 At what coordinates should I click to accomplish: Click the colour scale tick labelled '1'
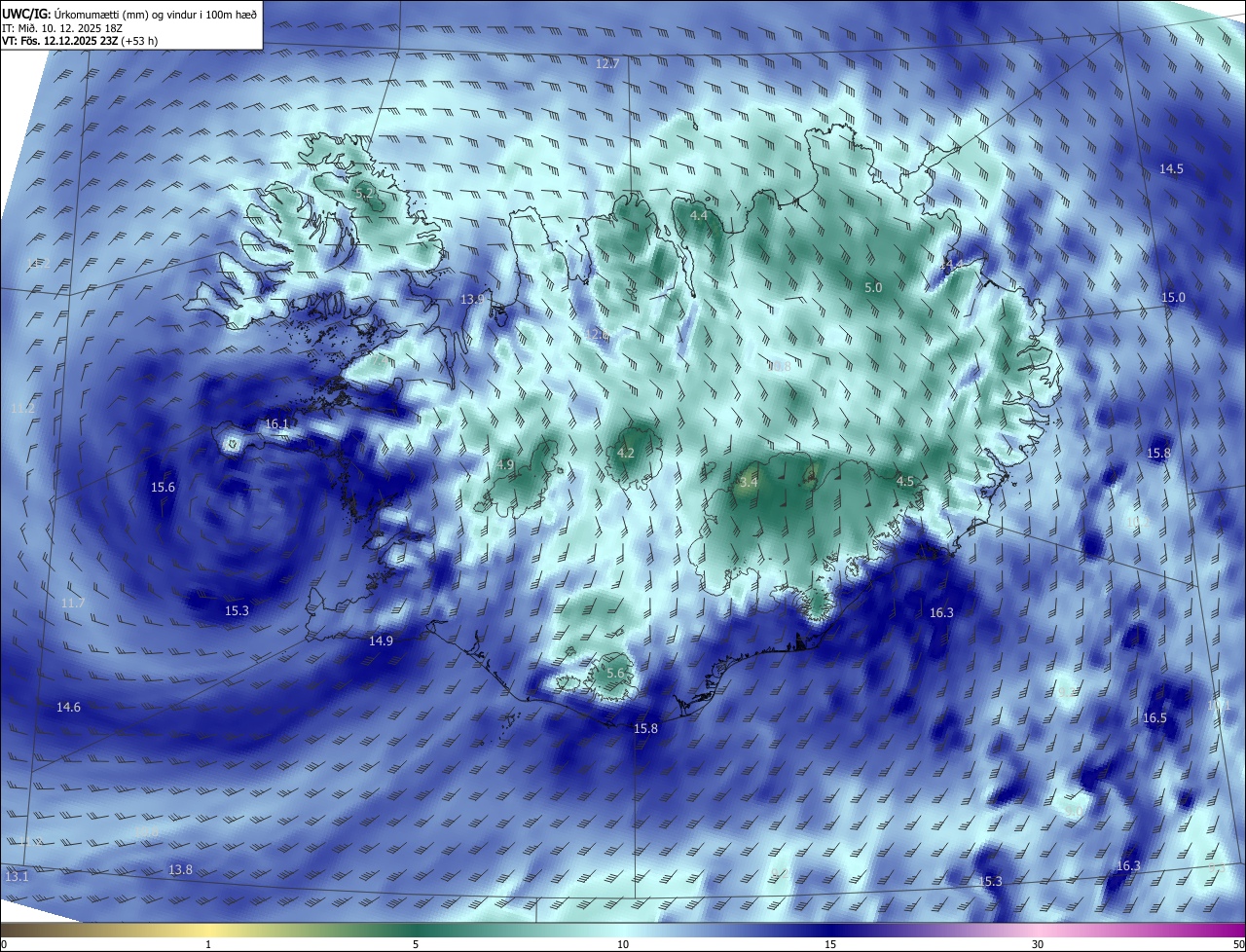[x=208, y=944]
